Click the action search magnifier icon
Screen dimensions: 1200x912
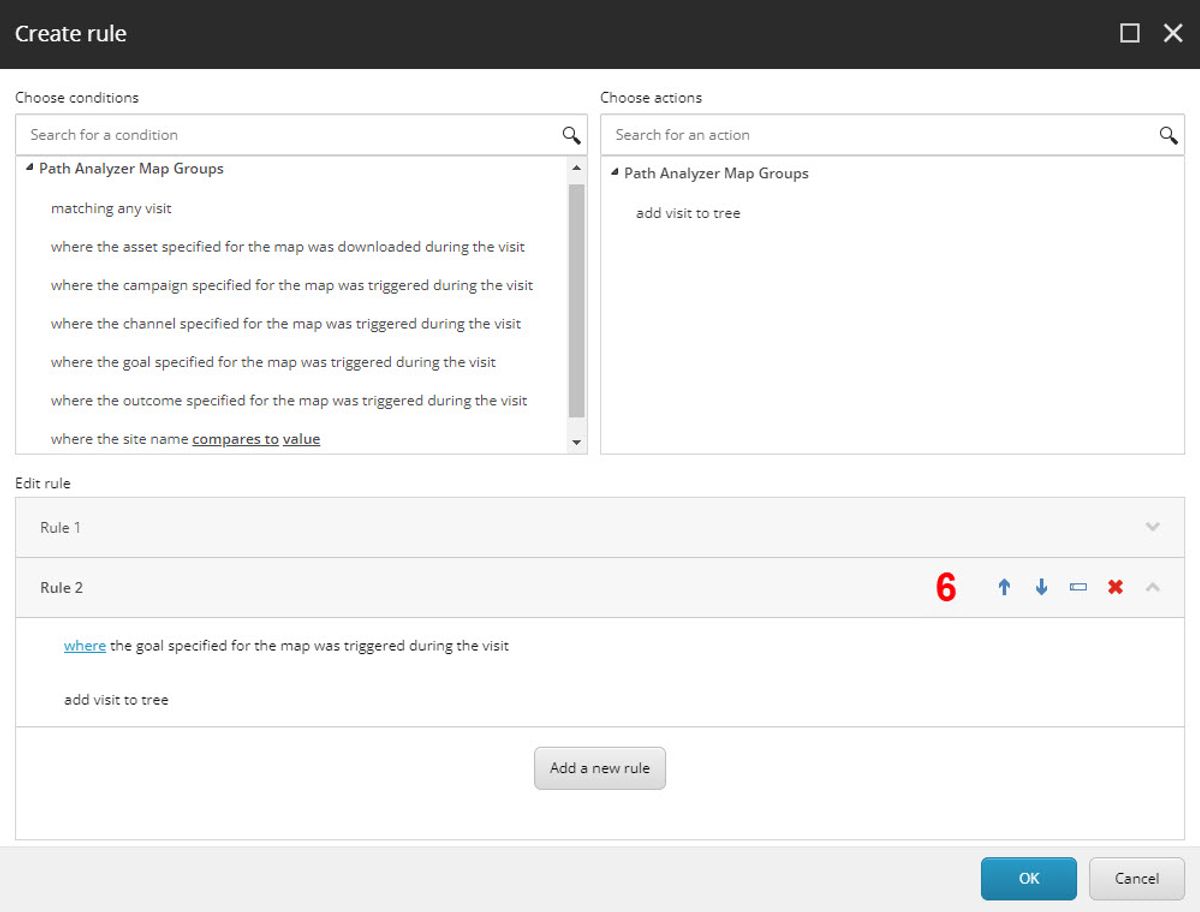[x=1168, y=135]
